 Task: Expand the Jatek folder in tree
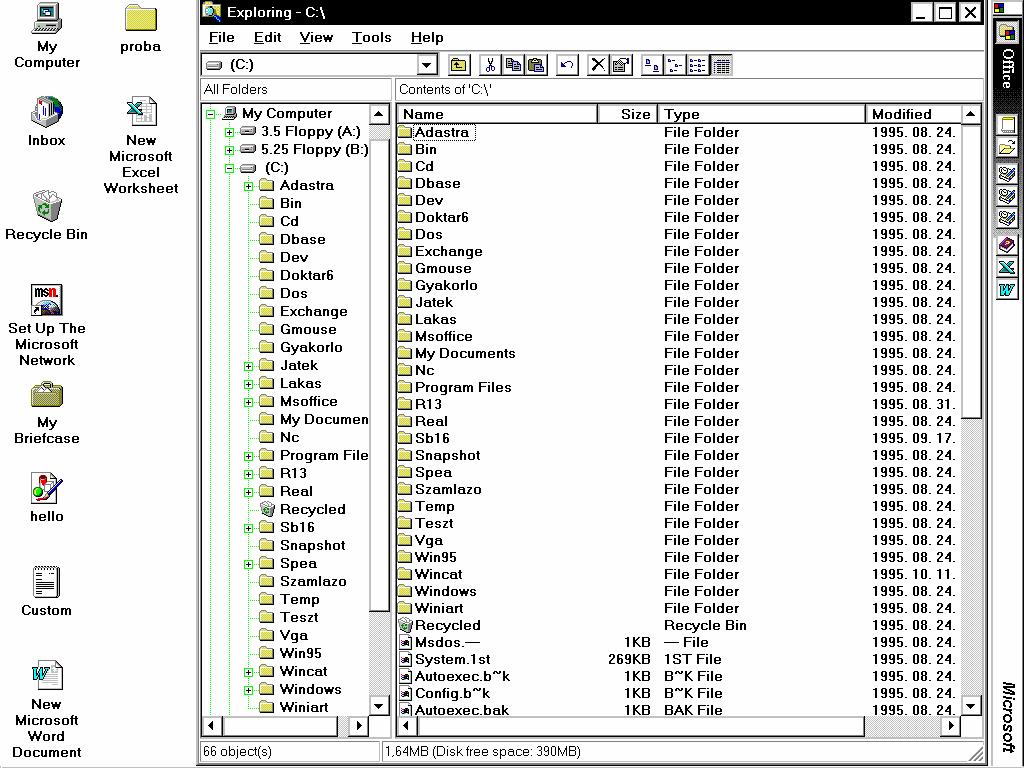(248, 366)
